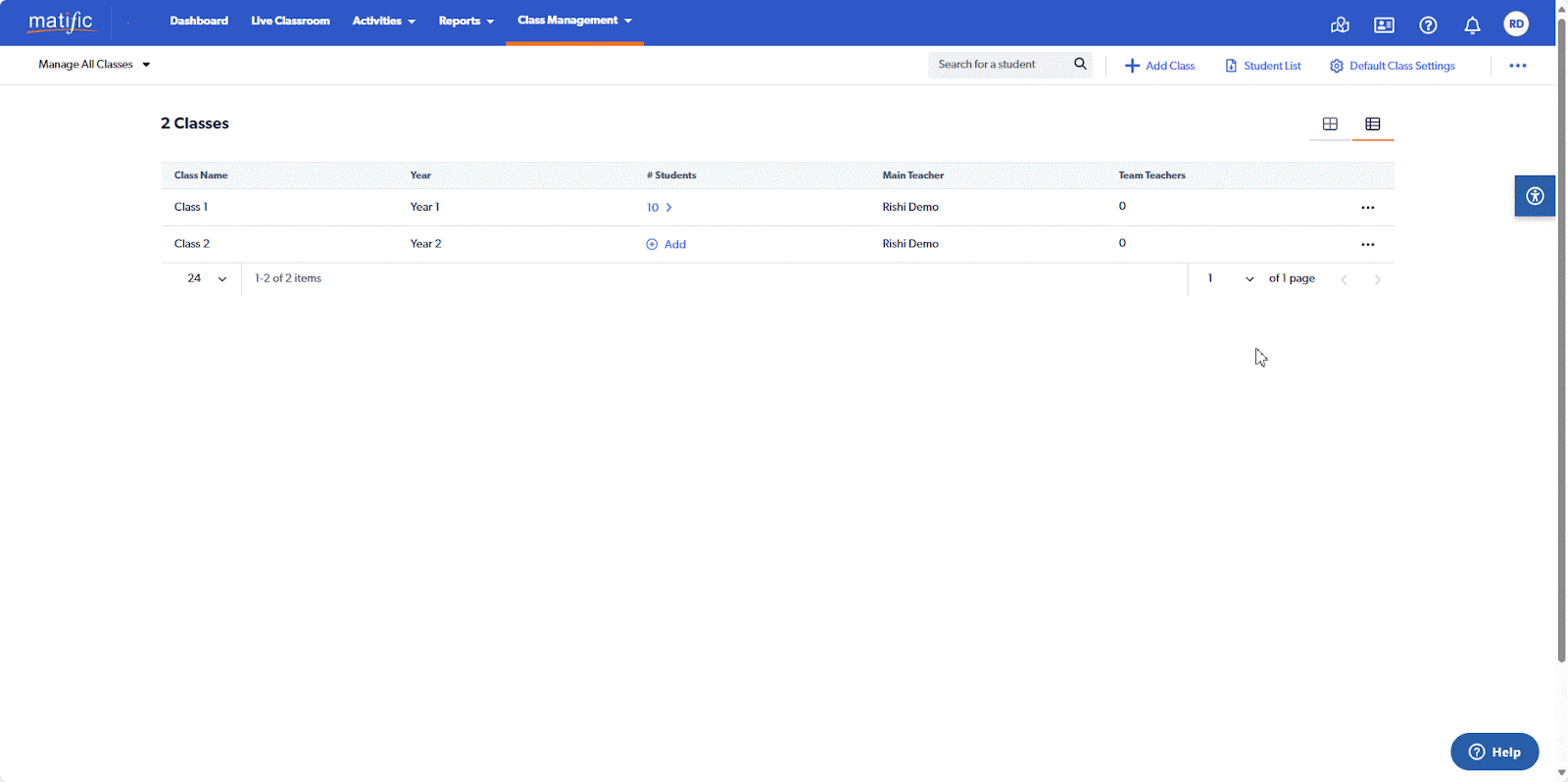
Task: Click Rishi Demo in Class 1 row
Action: point(910,207)
